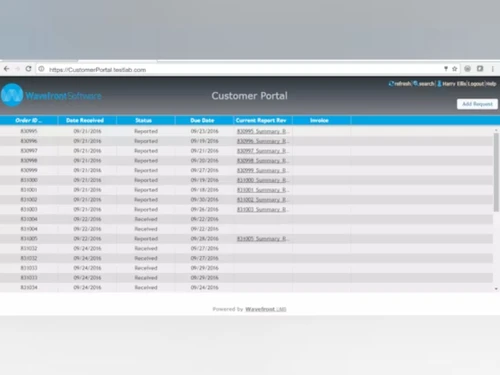Open the browser three-dot menu
The image size is (500, 375).
coord(493,69)
